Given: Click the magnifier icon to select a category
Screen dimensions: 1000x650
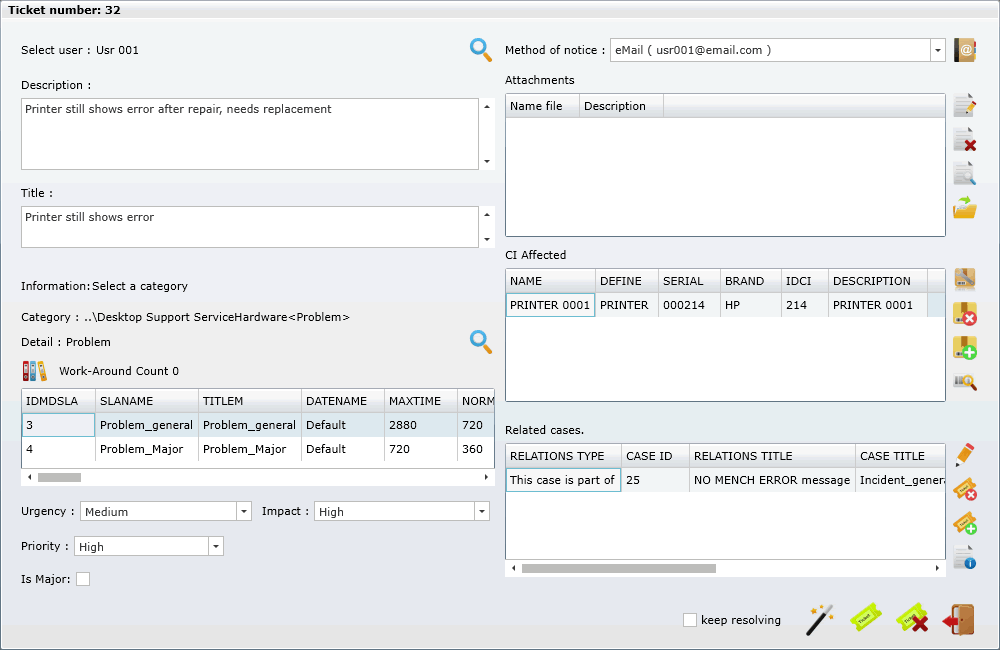Looking at the screenshot, I should click(x=480, y=342).
